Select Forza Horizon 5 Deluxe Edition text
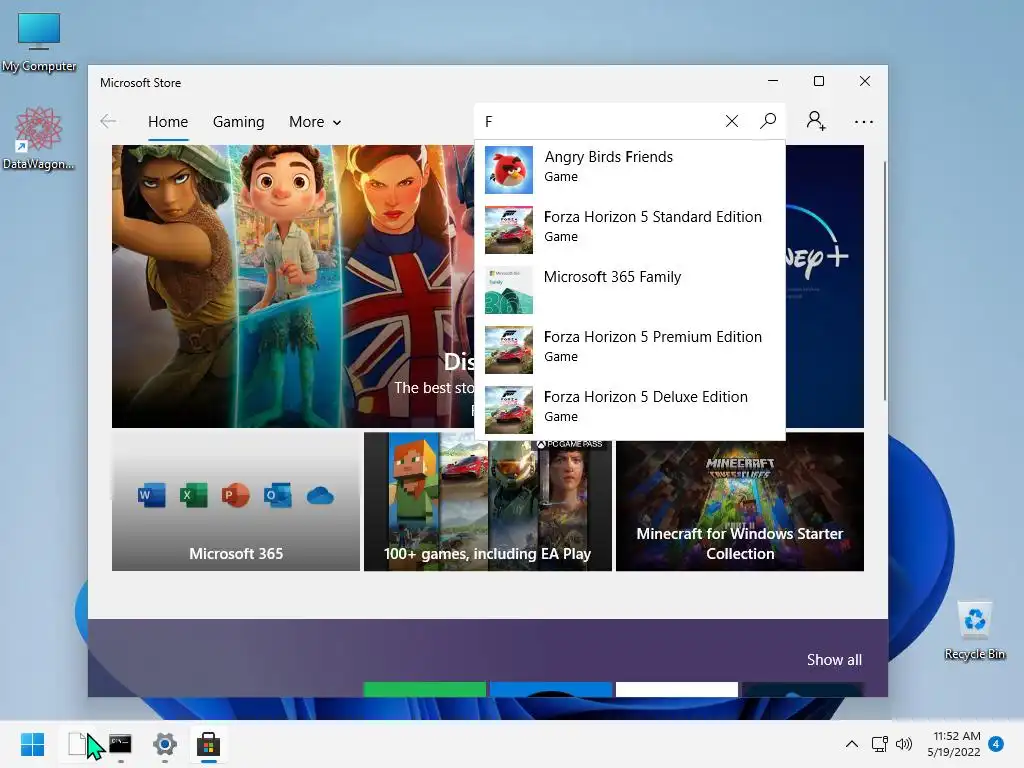1024x768 pixels. pyautogui.click(x=645, y=397)
